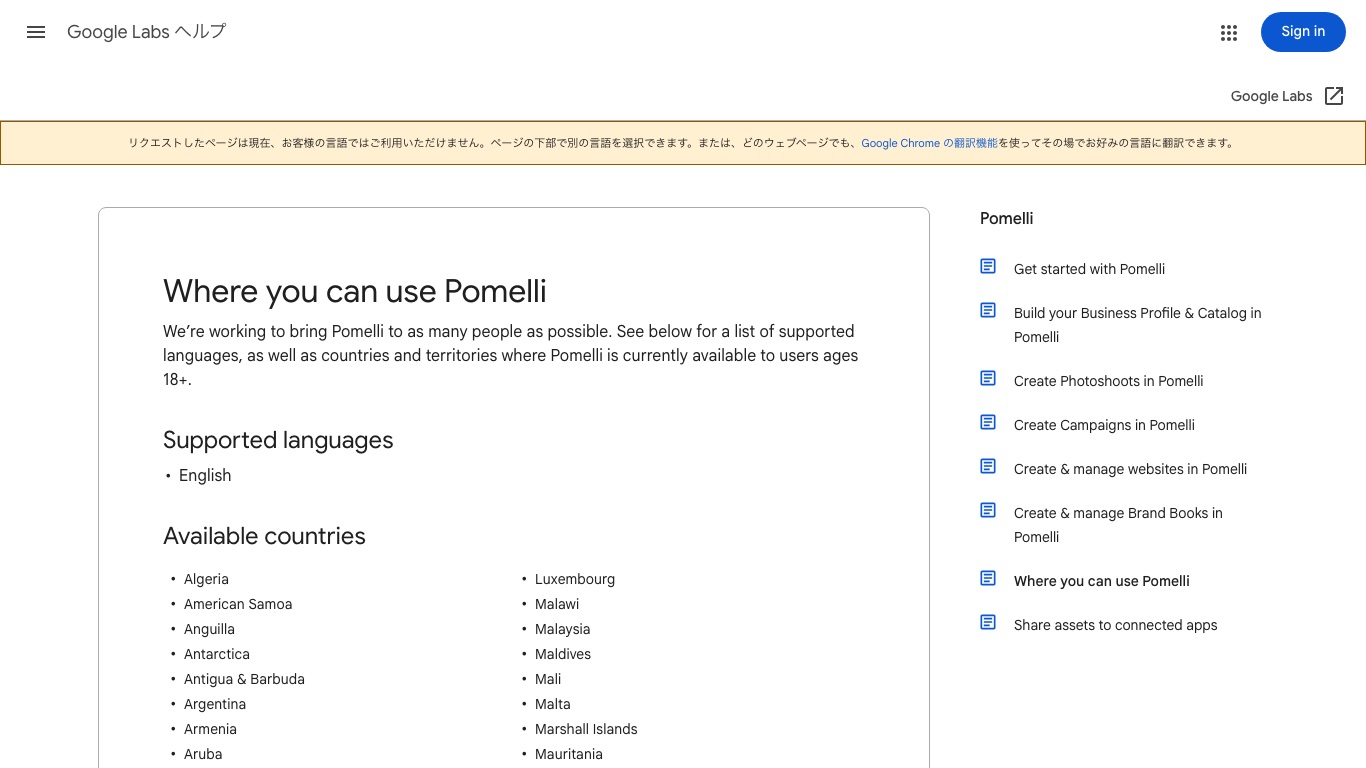Click Argentina in the country list
1366x768 pixels.
215,704
